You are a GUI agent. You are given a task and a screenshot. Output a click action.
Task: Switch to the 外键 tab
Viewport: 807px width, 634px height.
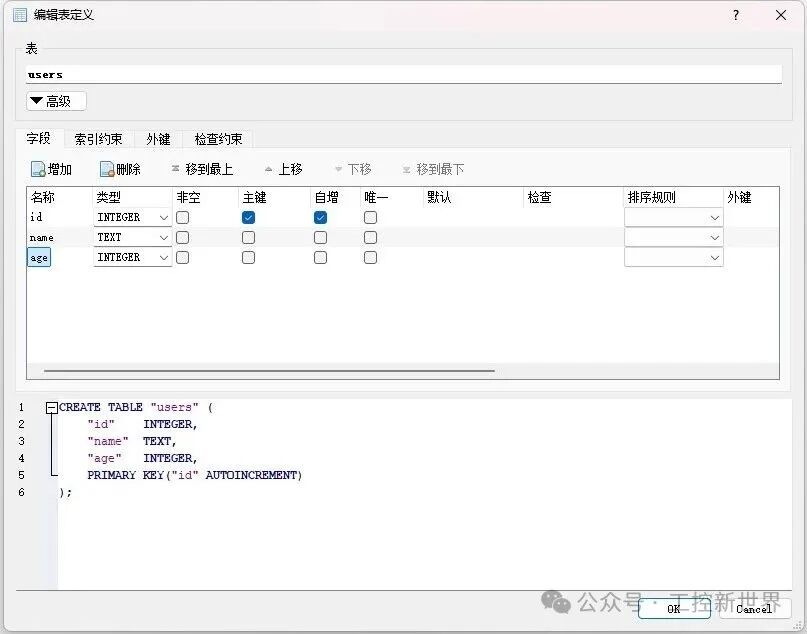(158, 139)
